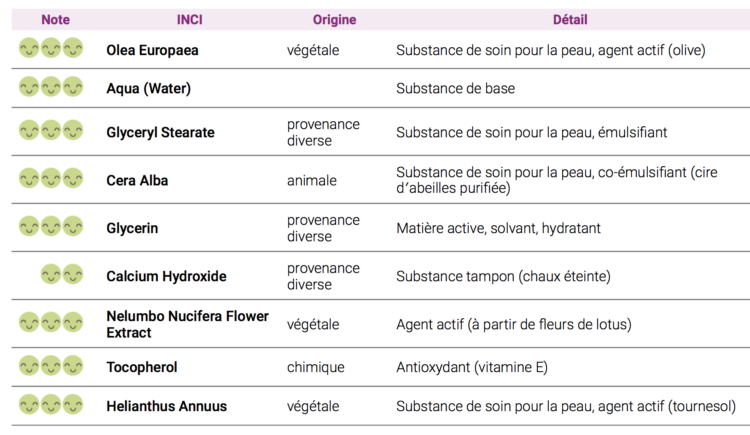Screen dimensions: 750x435
Task: Click the smiley rating icons beside Cera Alba
Action: [x=51, y=178]
